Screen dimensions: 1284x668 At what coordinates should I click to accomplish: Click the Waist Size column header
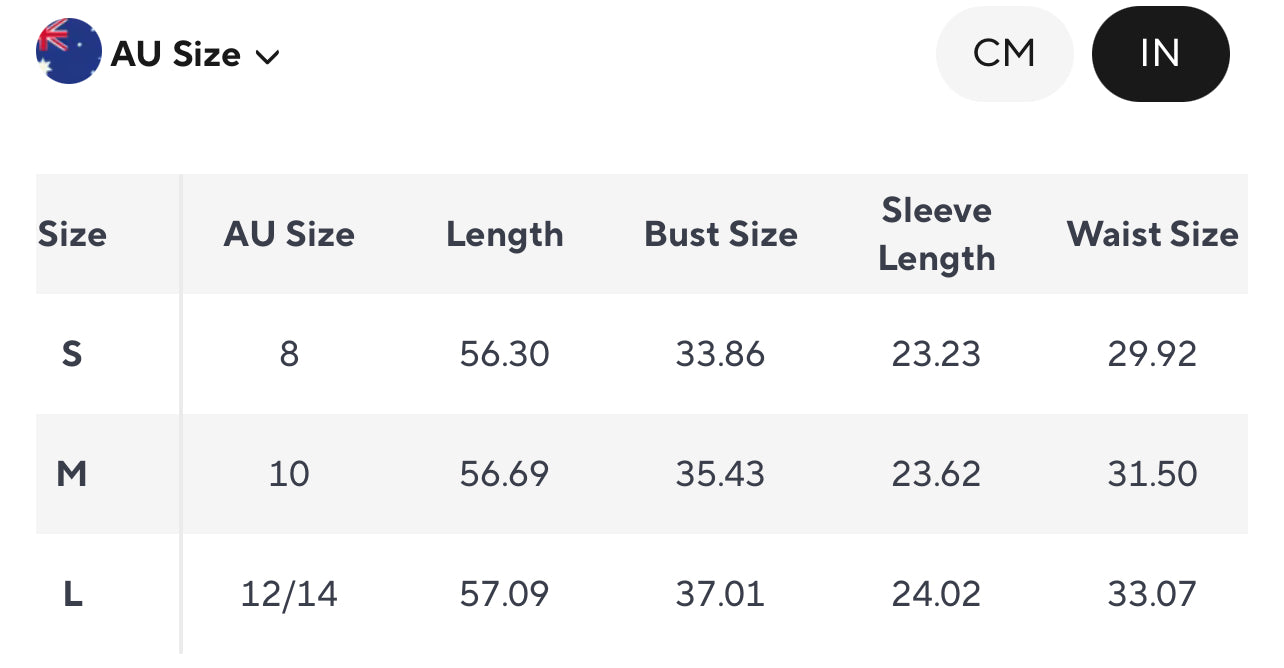(1153, 234)
